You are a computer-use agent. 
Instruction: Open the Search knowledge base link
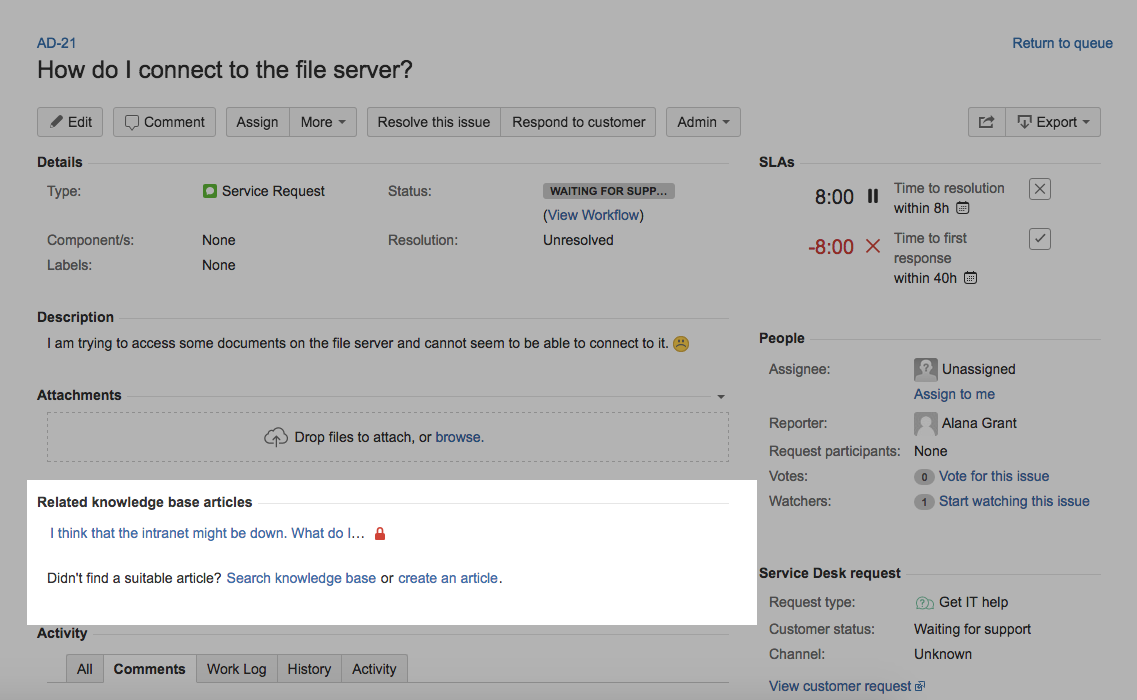pos(301,578)
